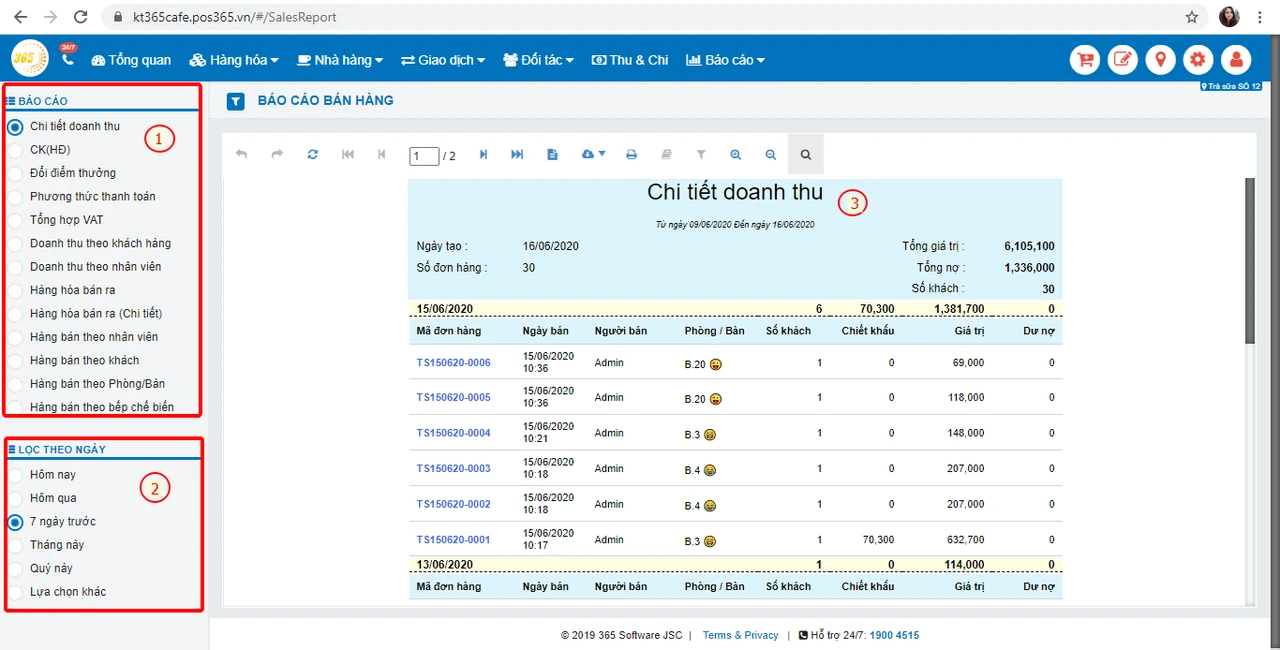Expand the Hàng hóa dropdown menu
This screenshot has height=650, width=1280.
tap(234, 60)
